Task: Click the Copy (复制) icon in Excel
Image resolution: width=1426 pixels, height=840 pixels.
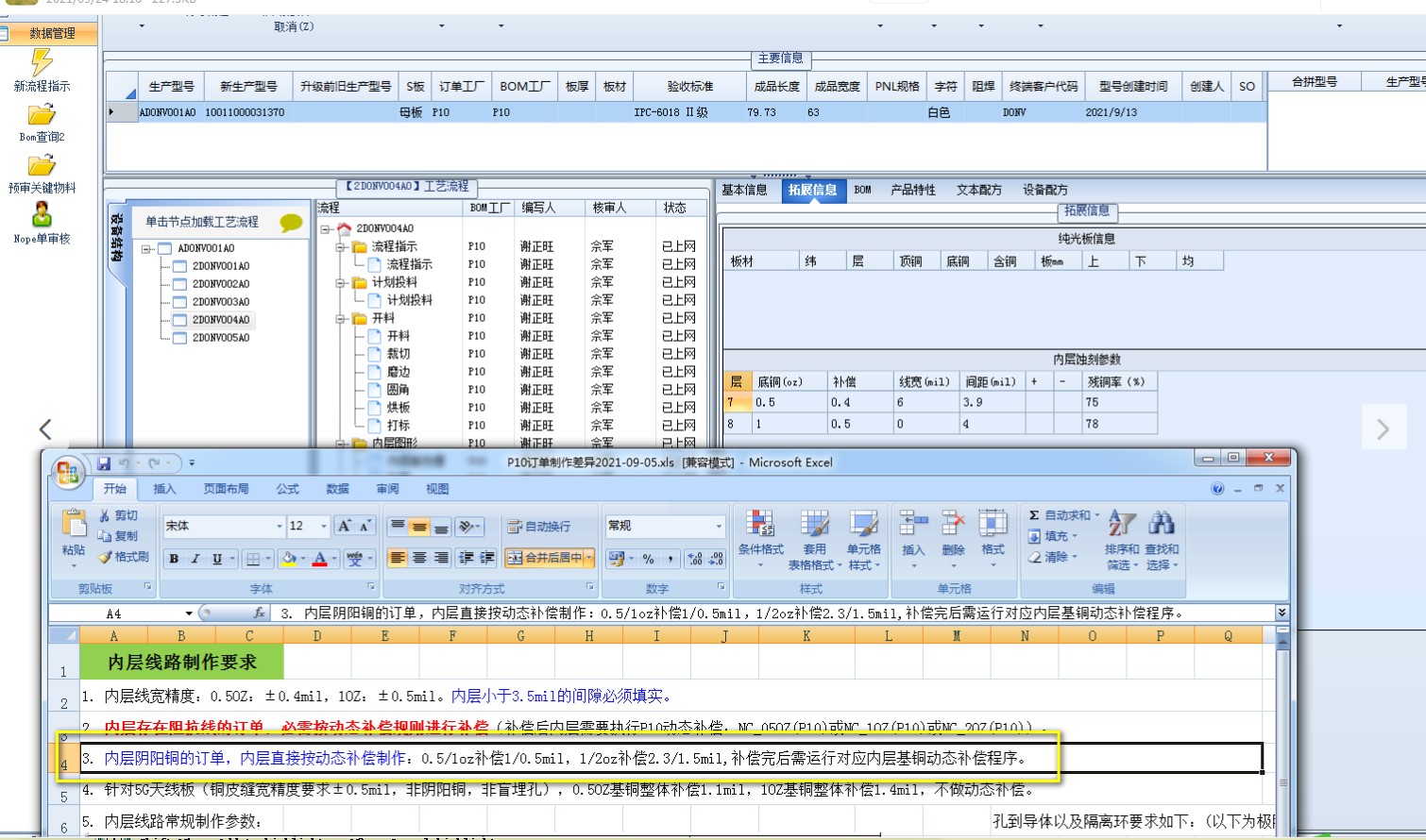Action: pyautogui.click(x=104, y=536)
